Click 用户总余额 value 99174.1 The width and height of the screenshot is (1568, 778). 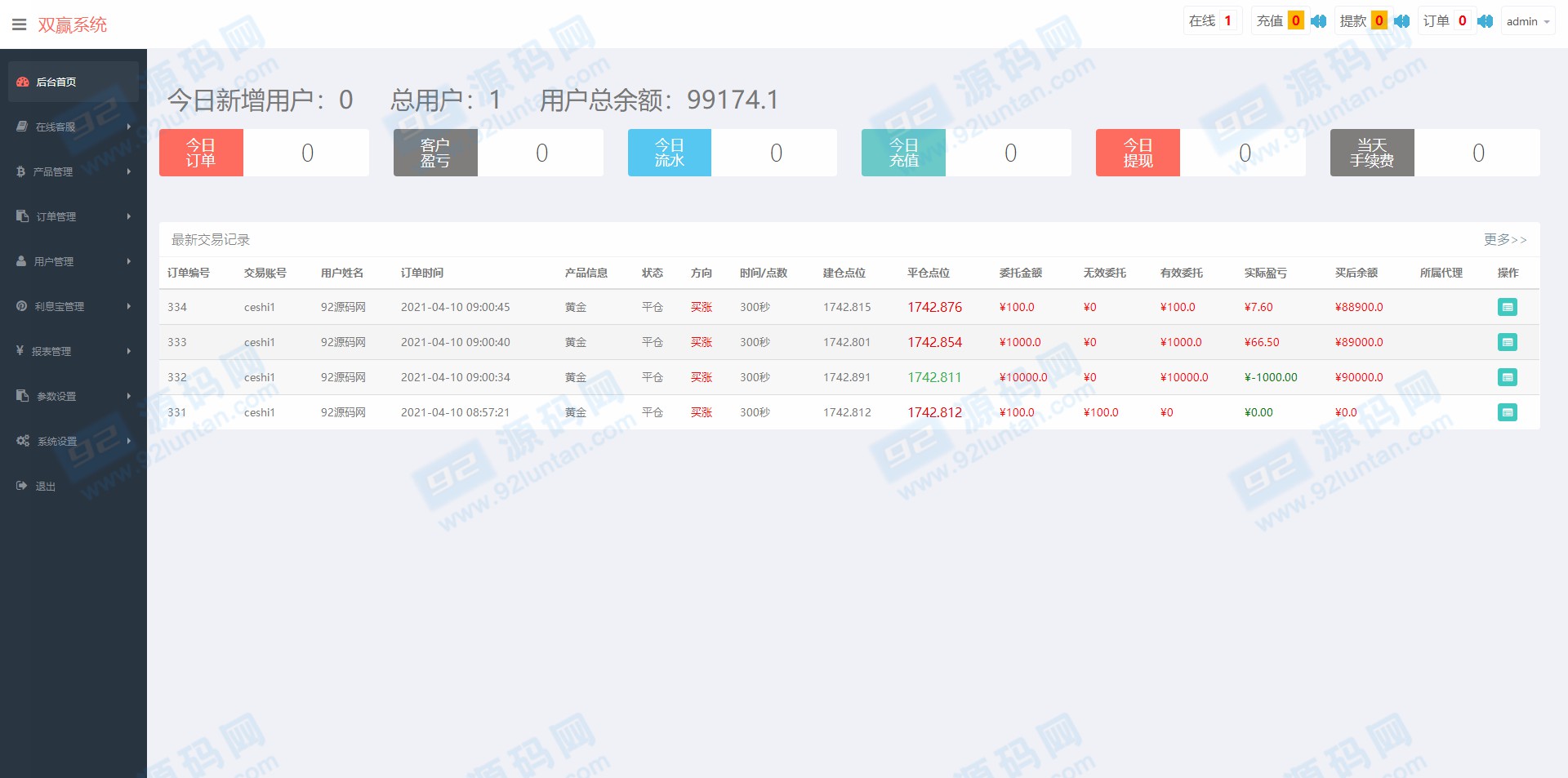click(733, 100)
